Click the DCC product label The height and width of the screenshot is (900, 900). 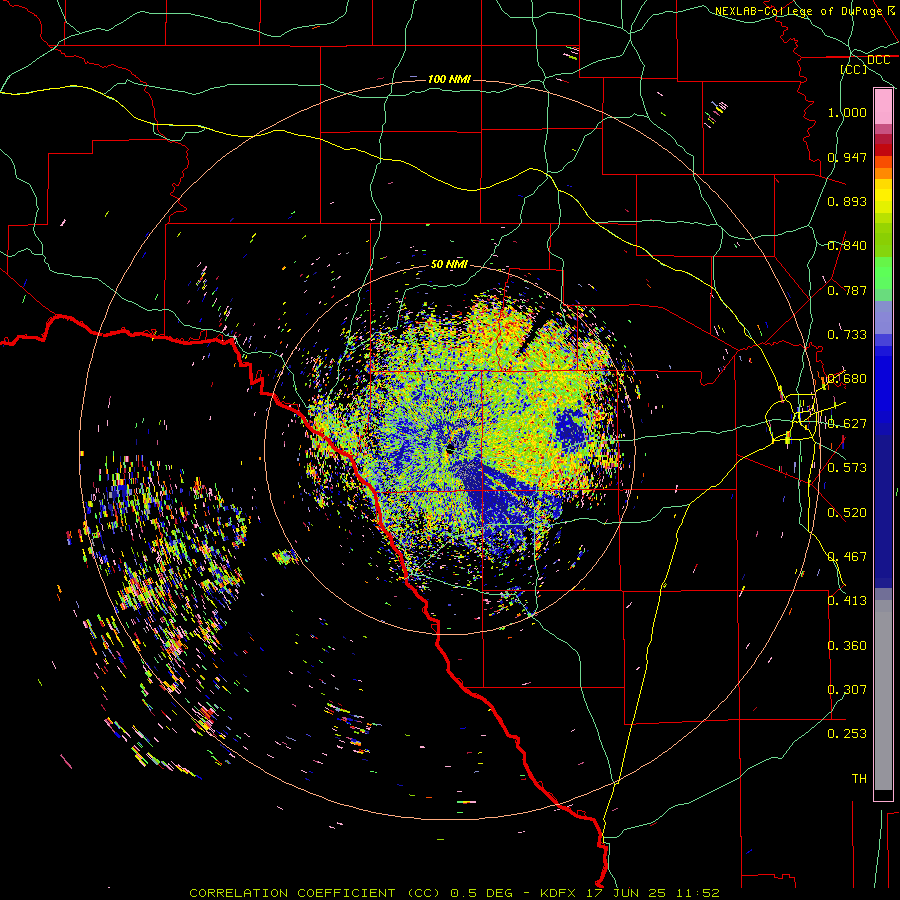point(878,60)
